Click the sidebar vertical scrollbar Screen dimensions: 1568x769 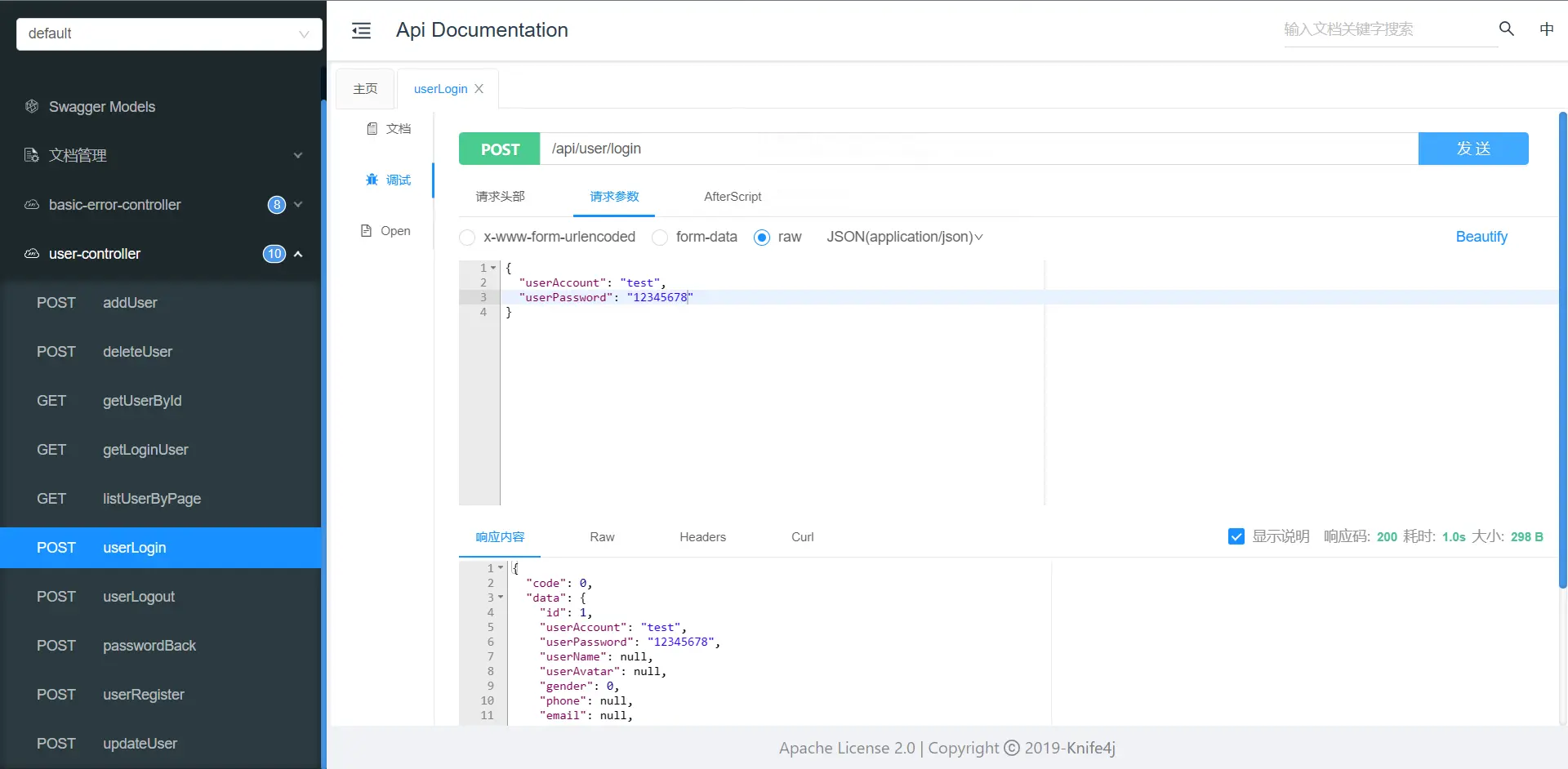[323, 433]
